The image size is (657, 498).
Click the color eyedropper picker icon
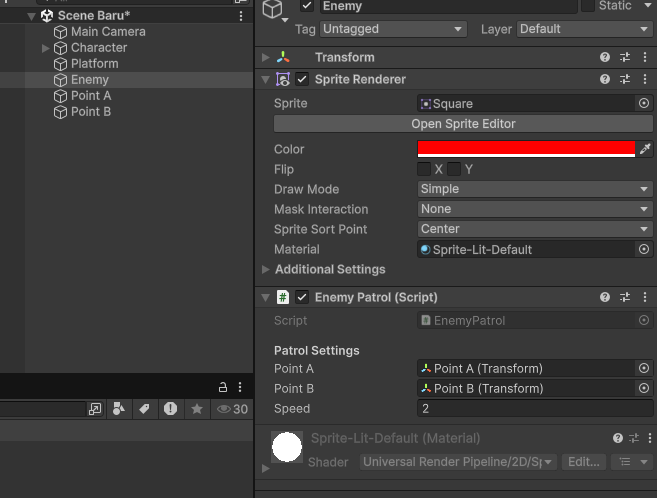point(645,149)
